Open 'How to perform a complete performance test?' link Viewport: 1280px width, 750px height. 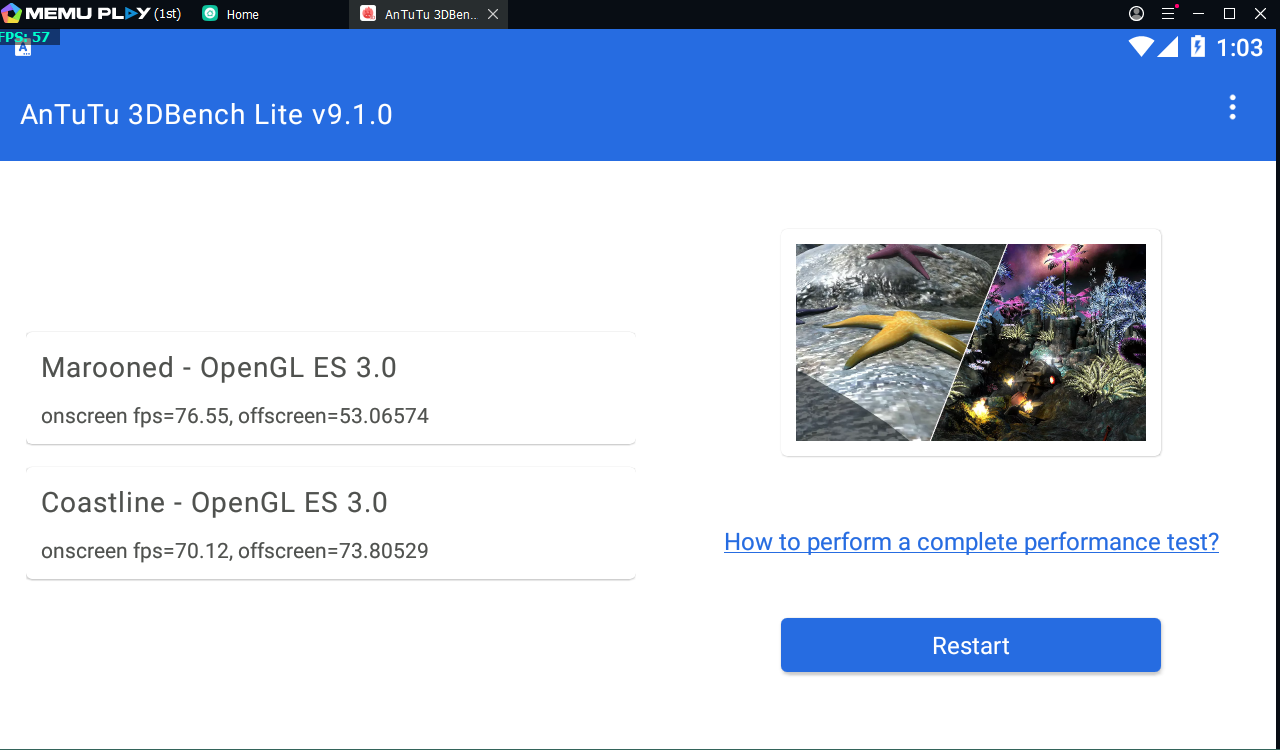pyautogui.click(x=971, y=542)
